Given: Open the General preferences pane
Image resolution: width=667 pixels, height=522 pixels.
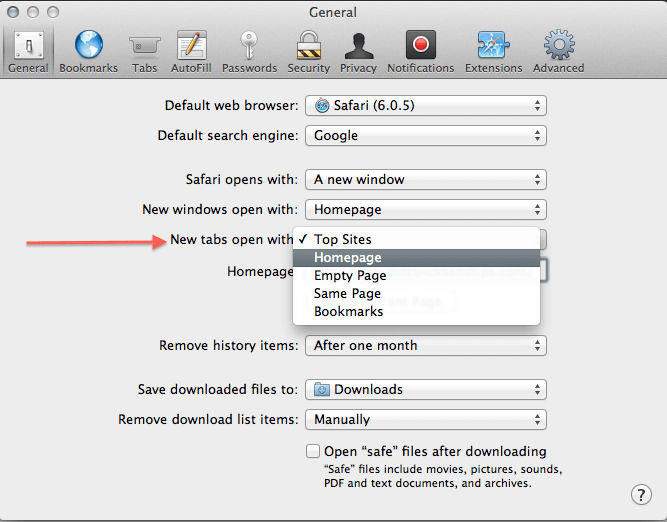Looking at the screenshot, I should tap(28, 52).
